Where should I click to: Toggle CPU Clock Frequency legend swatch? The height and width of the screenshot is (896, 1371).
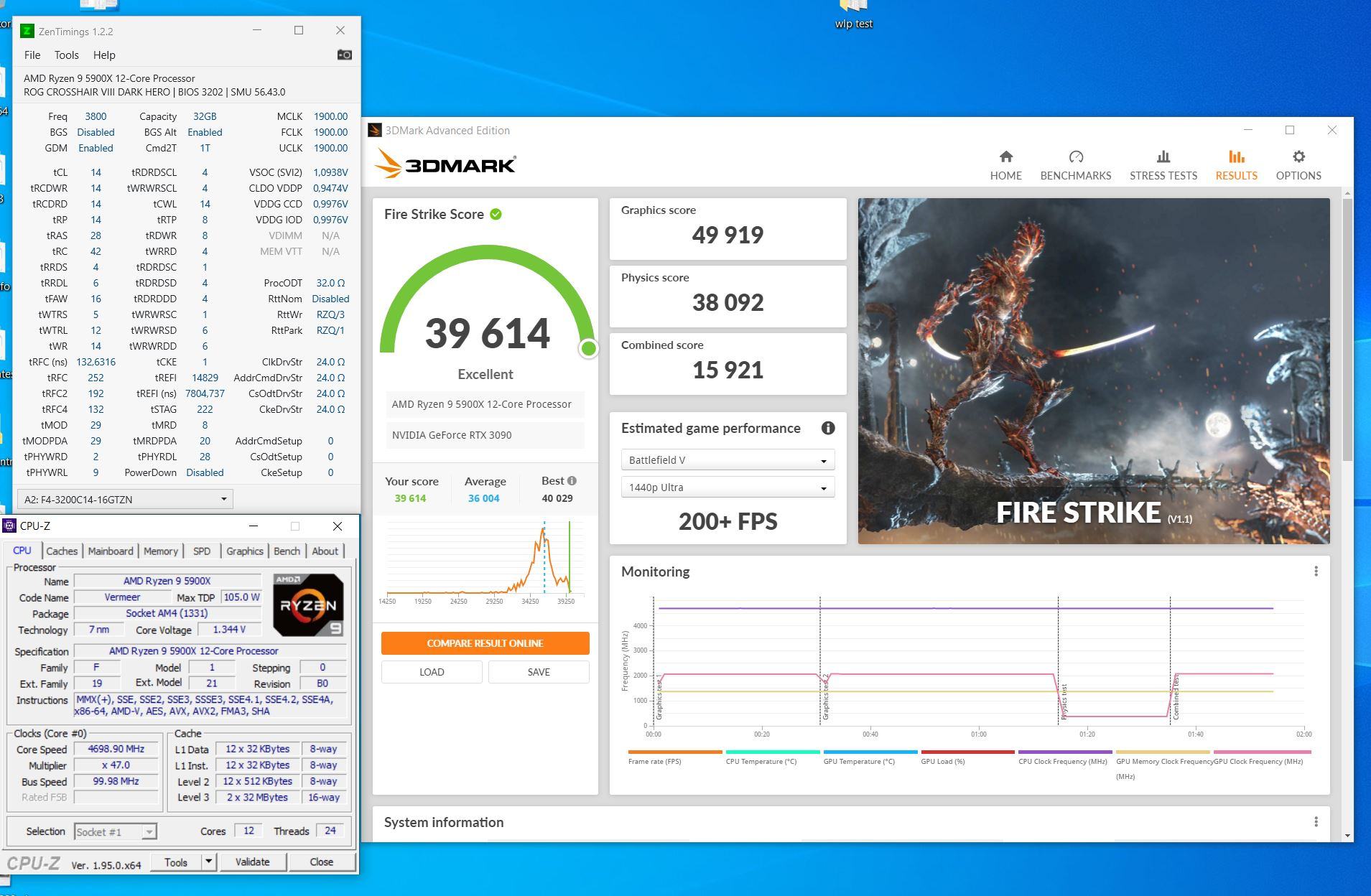pos(1065,752)
